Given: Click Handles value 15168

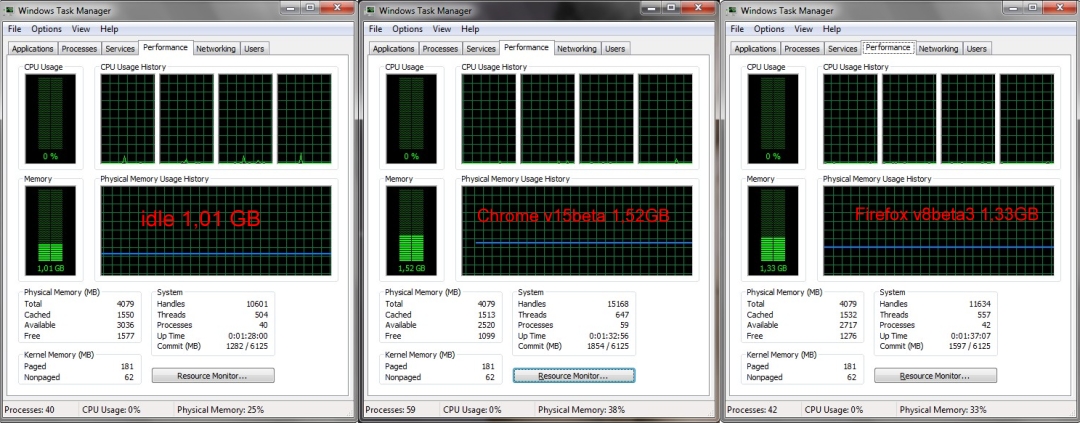Looking at the screenshot, I should click(618, 304).
